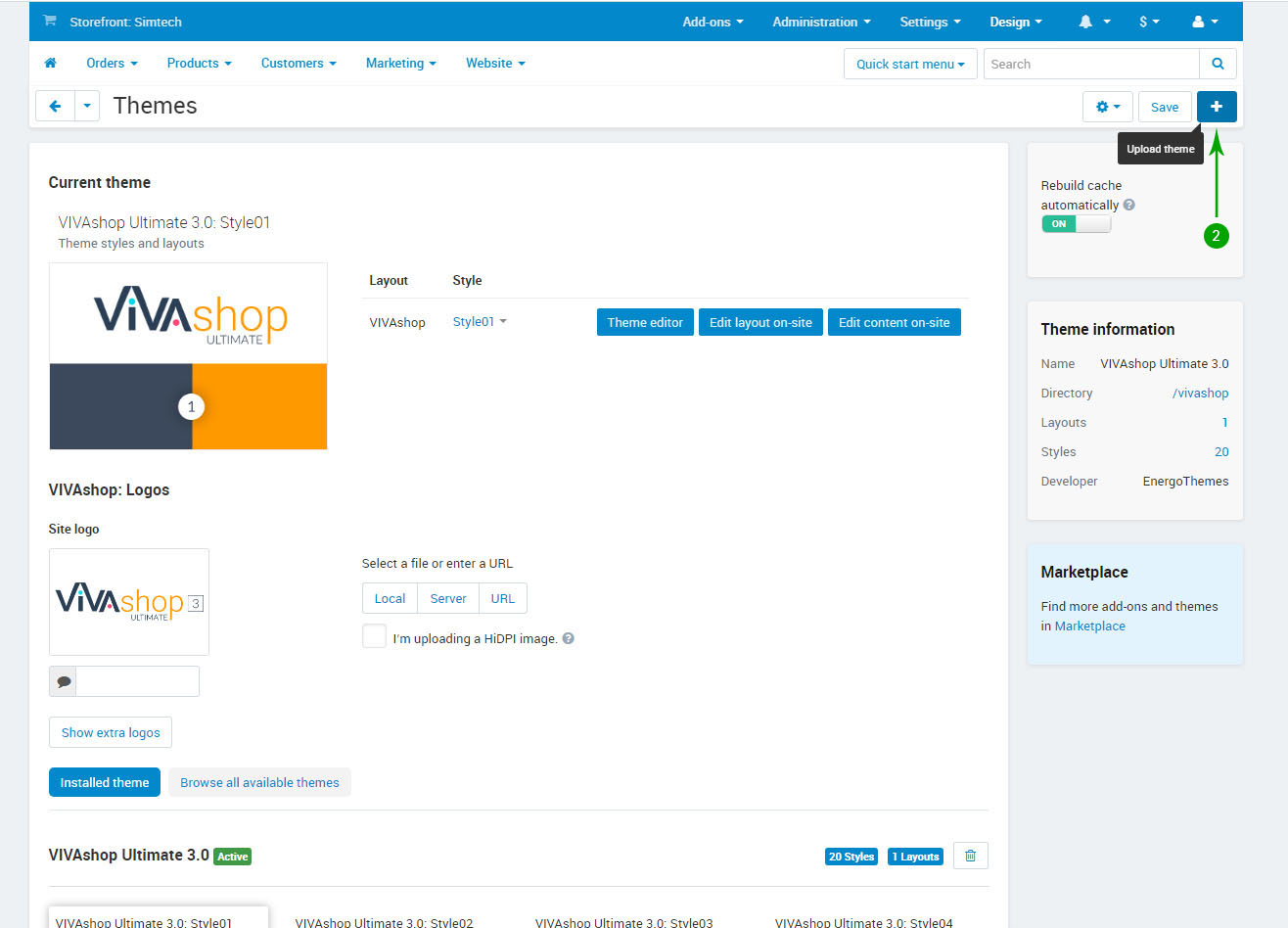Open the Style01 style dropdown

480,321
